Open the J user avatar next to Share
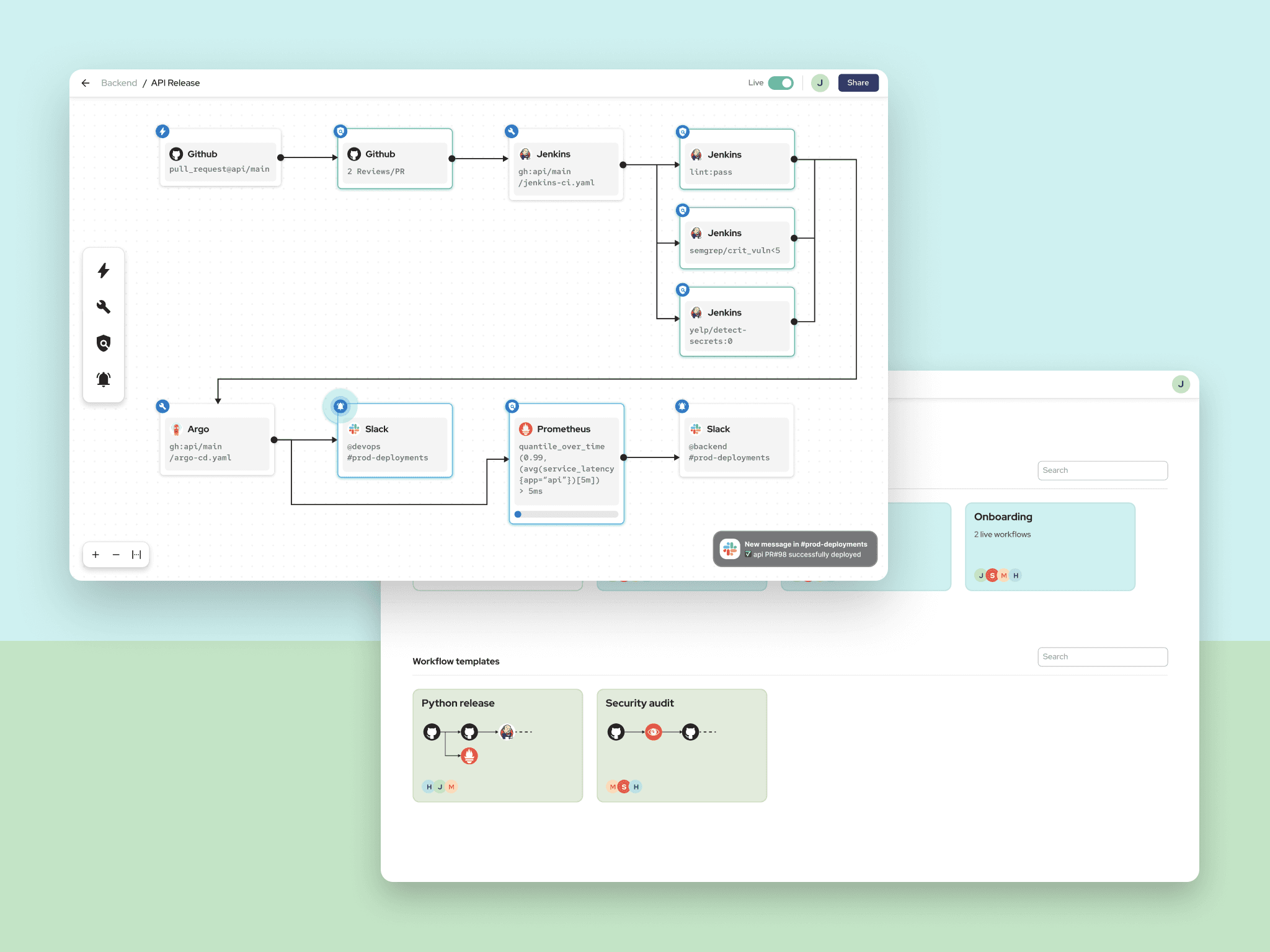This screenshot has height=952, width=1270. pos(820,83)
